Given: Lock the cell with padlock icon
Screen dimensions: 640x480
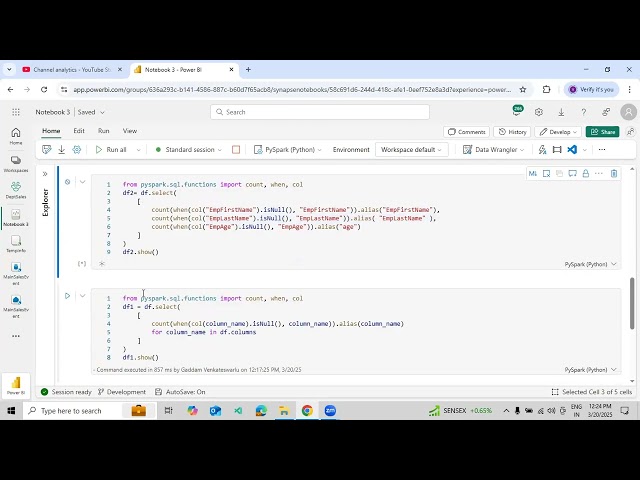Looking at the screenshot, I should 586,173.
